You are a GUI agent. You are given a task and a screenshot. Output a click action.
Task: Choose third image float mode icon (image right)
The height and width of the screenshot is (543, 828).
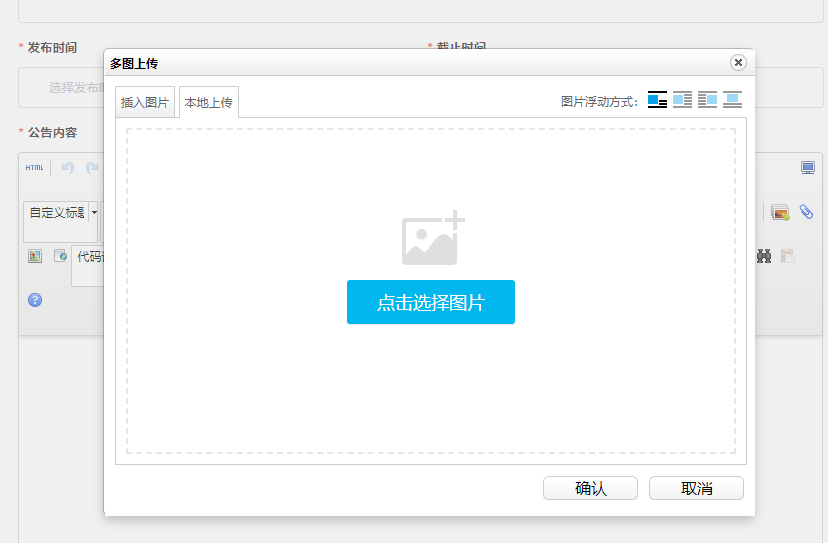707,99
